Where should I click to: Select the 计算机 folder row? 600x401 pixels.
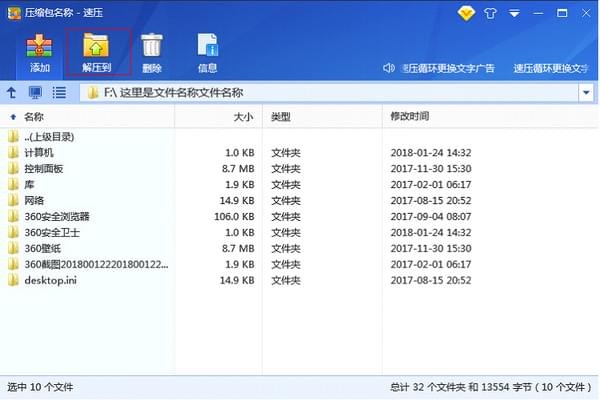(x=38, y=153)
